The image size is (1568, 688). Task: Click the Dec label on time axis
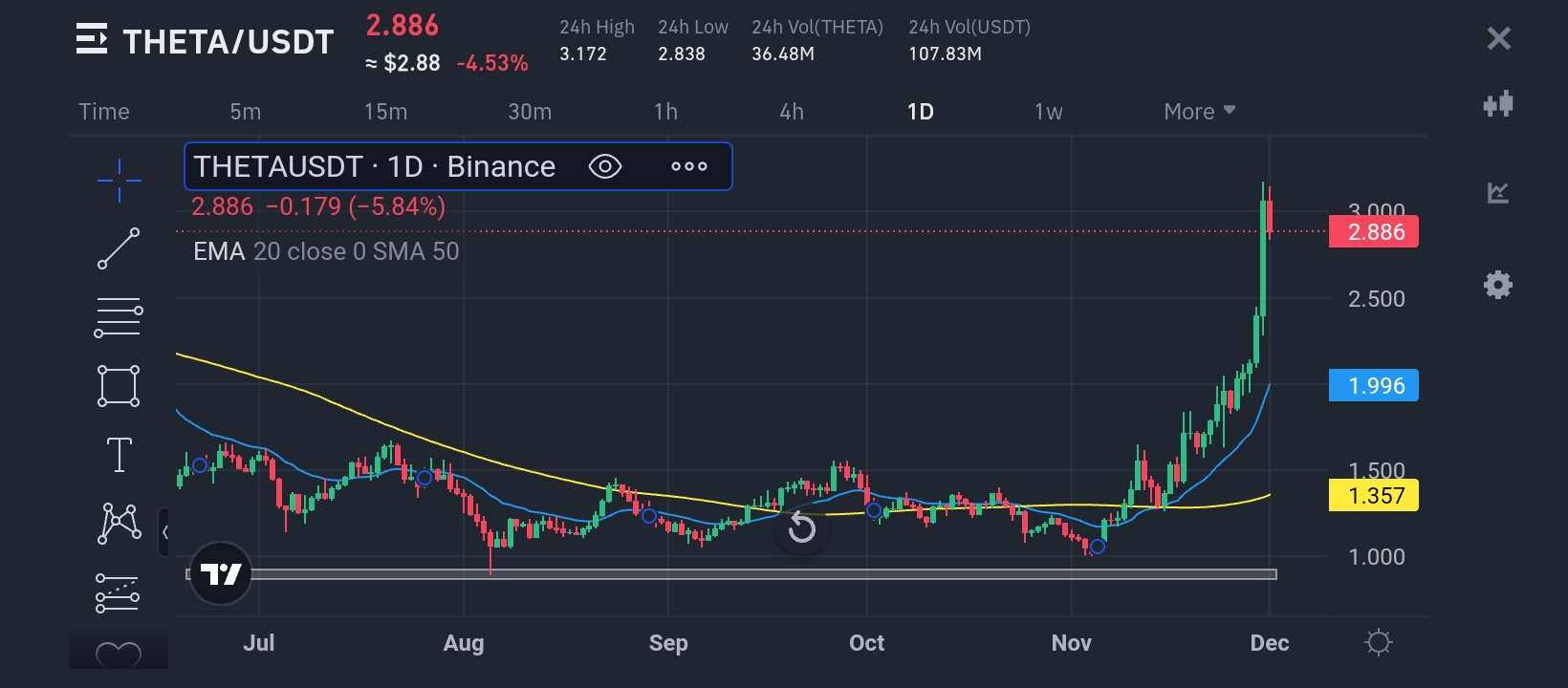pos(1270,643)
